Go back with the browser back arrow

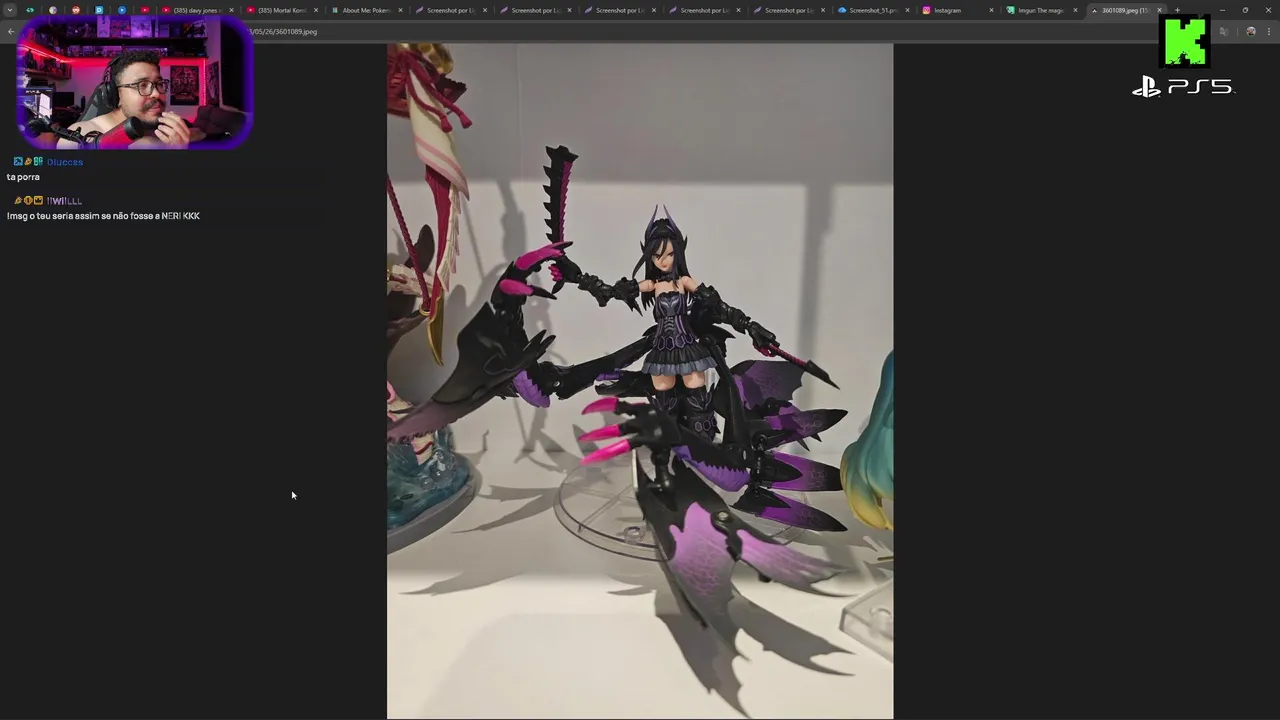tap(10, 31)
